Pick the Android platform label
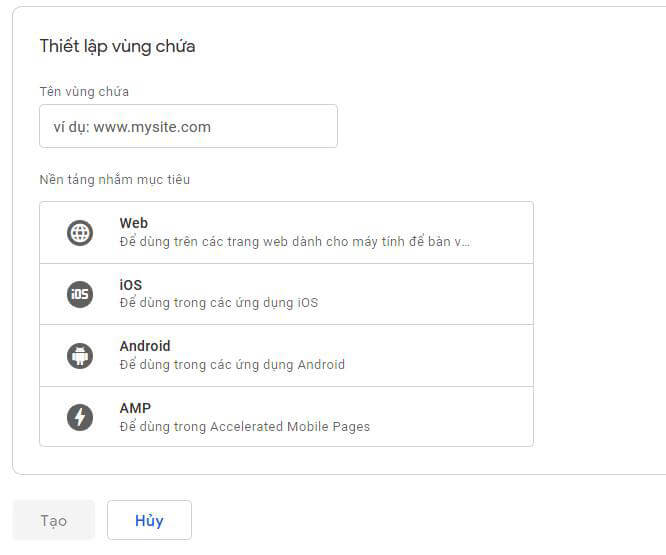666x555 pixels. (x=145, y=346)
